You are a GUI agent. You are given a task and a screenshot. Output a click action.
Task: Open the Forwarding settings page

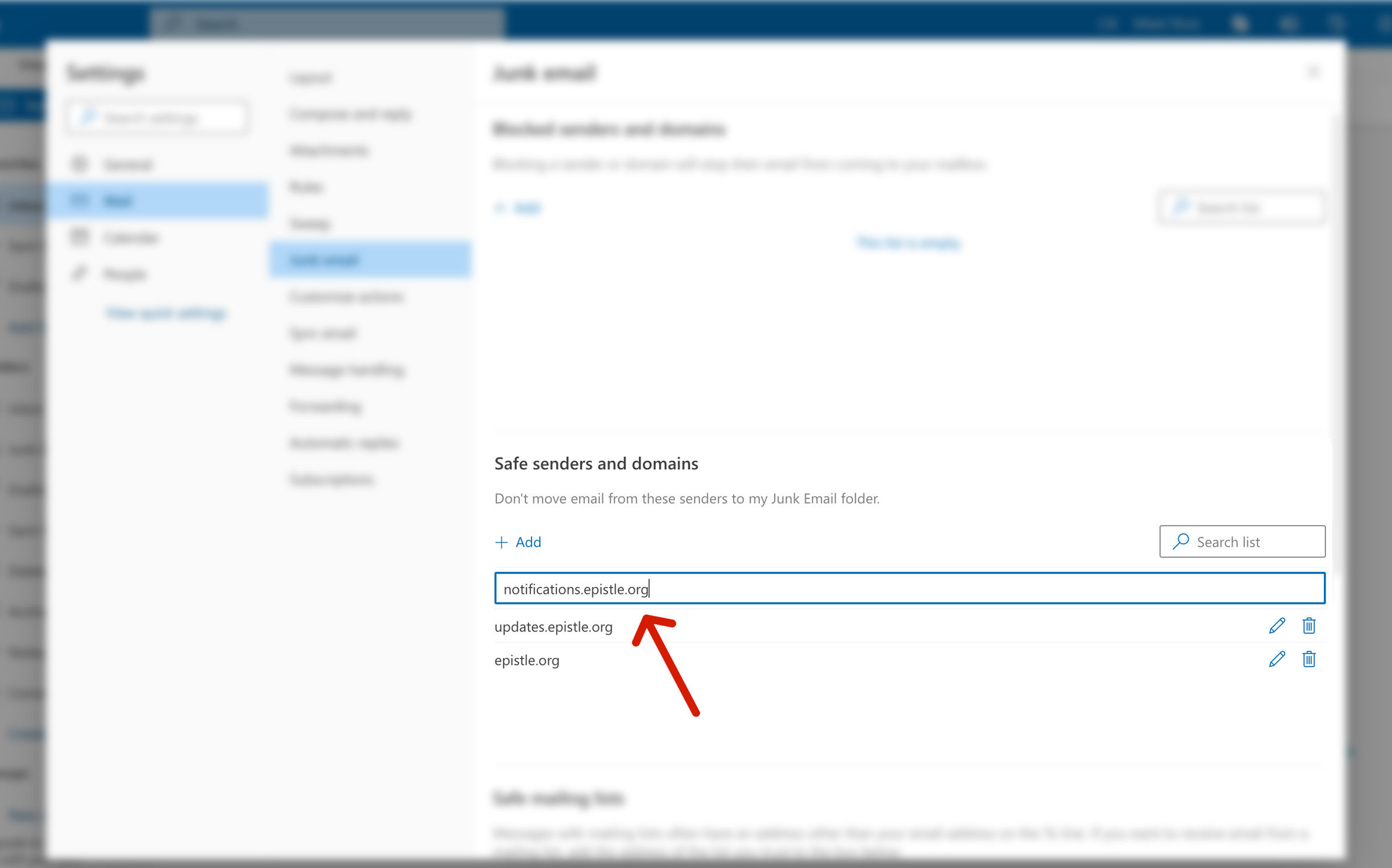(325, 406)
